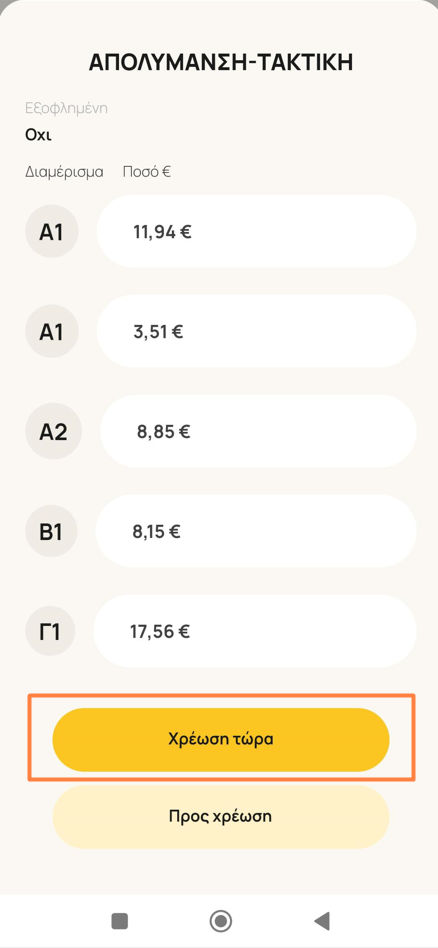Edit the 17,56 € amount field
This screenshot has width=438, height=948.
(255, 631)
